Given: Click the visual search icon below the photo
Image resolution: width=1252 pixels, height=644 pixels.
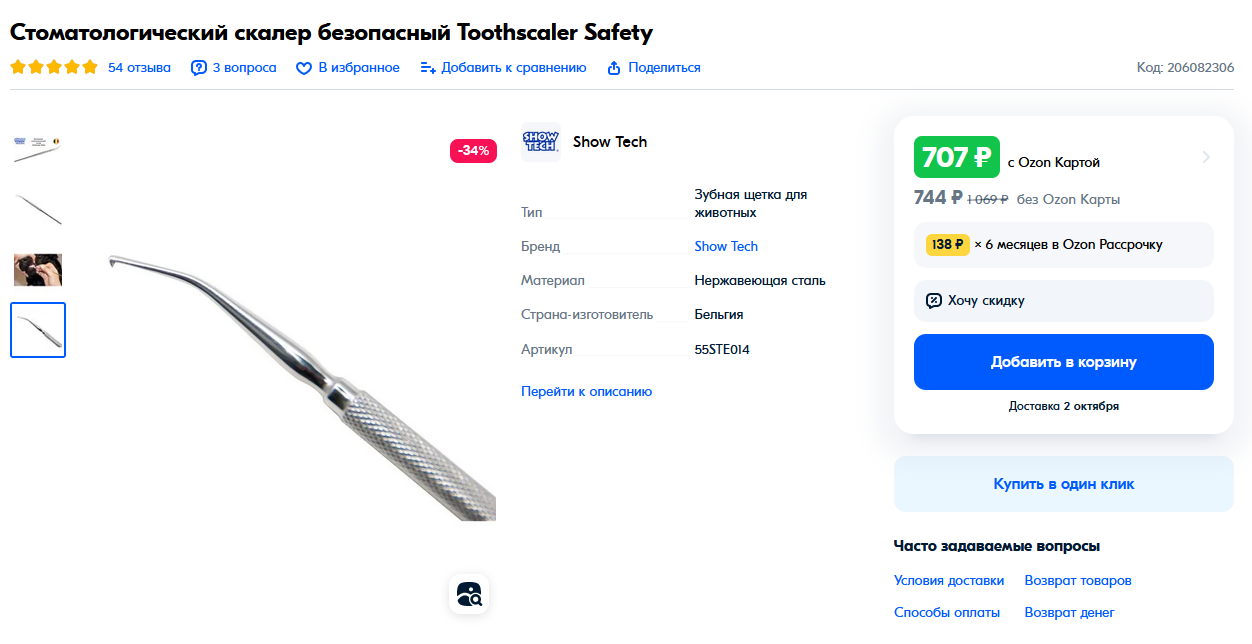Looking at the screenshot, I should coord(469,594).
